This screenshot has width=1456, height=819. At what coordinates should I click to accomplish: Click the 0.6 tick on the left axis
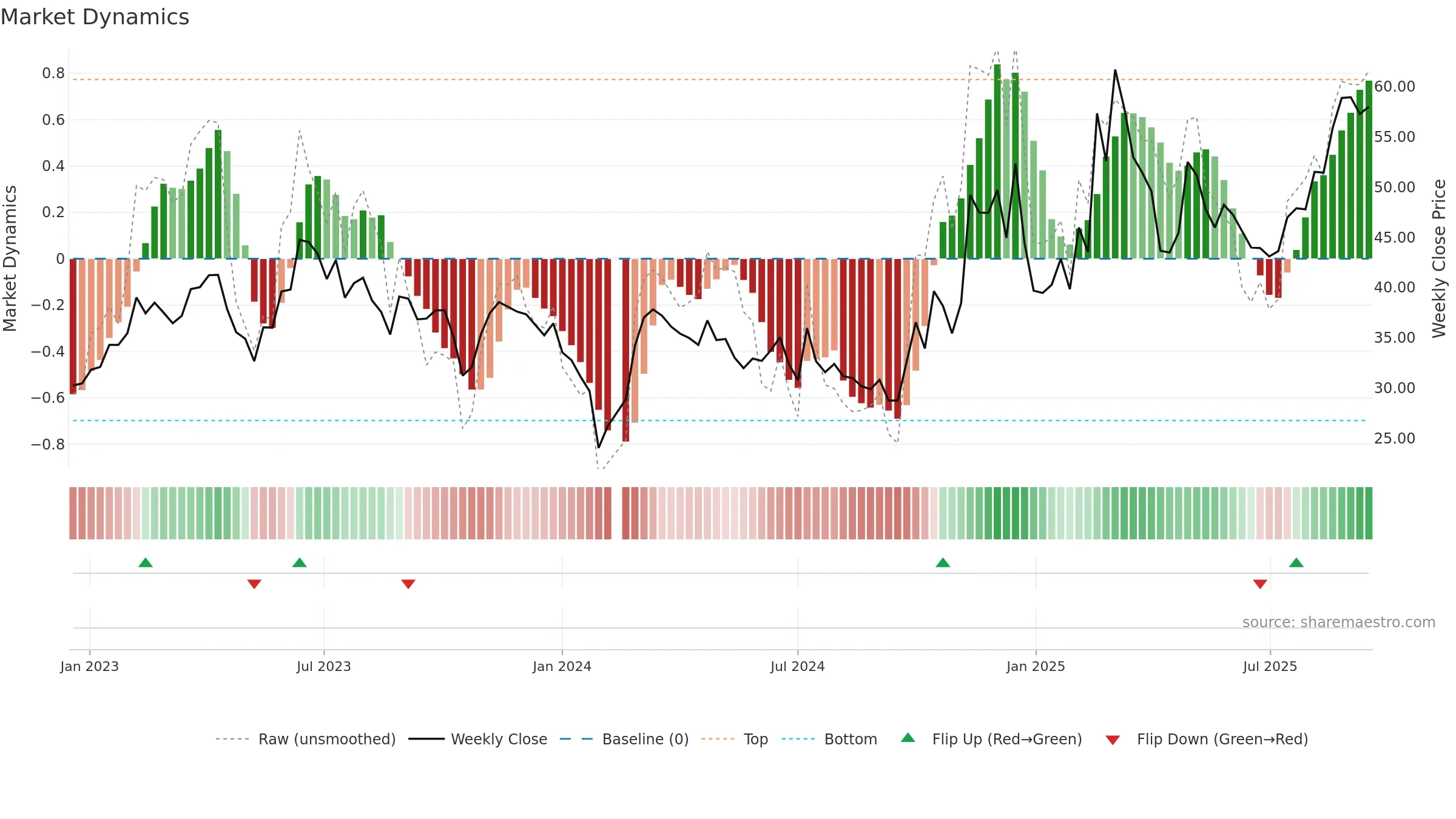[53, 120]
